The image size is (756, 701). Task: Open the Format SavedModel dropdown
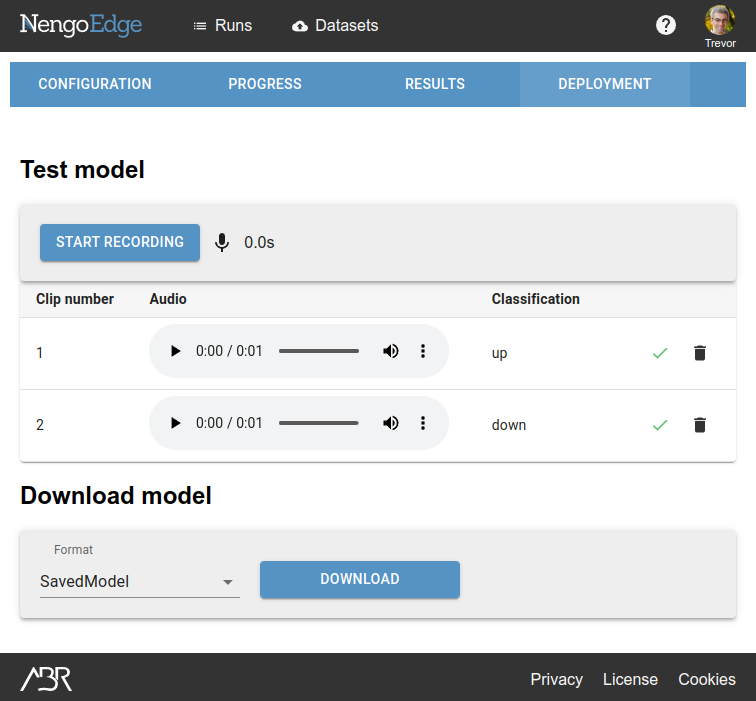point(140,581)
